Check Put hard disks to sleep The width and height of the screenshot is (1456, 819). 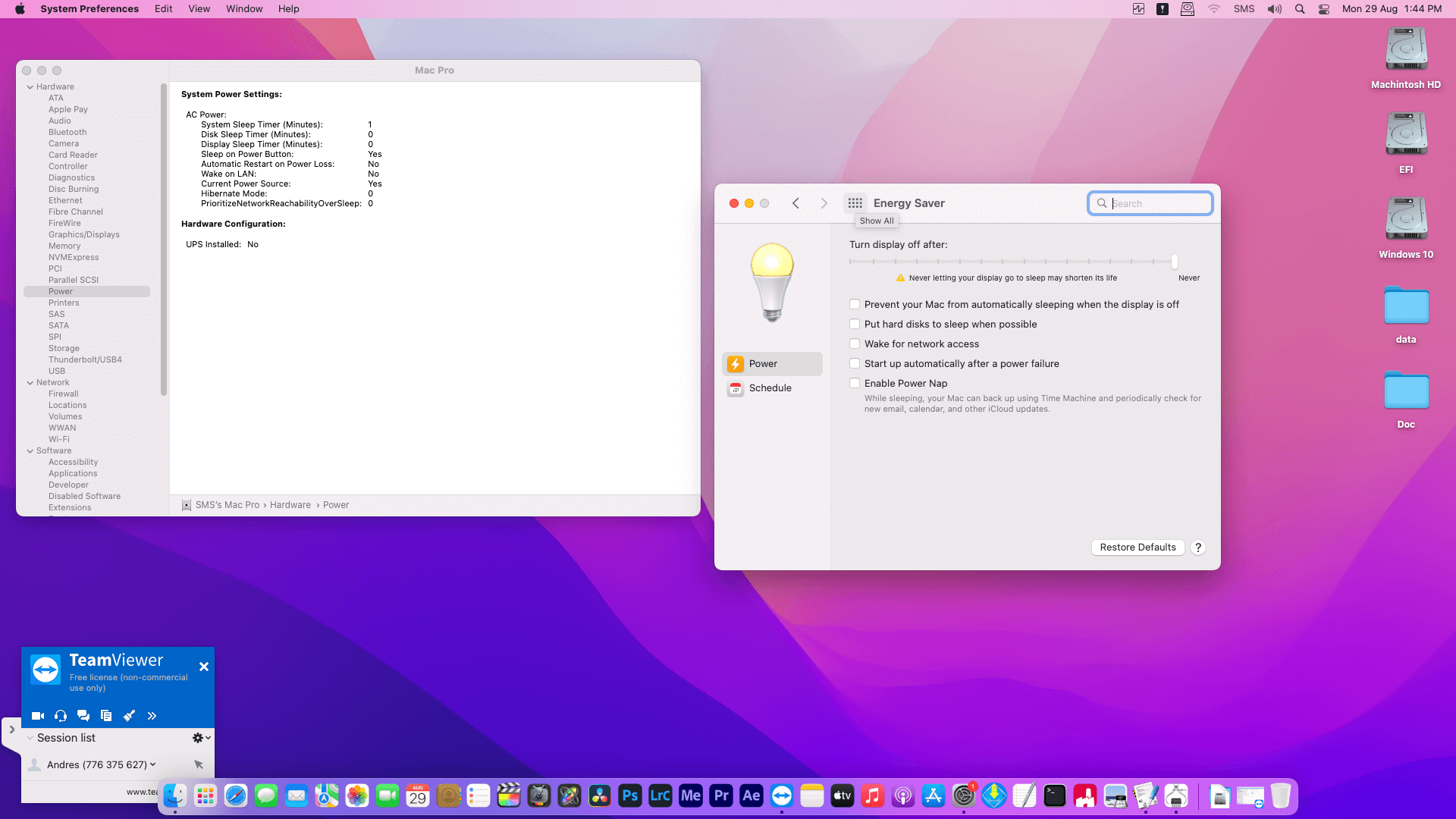(x=855, y=325)
